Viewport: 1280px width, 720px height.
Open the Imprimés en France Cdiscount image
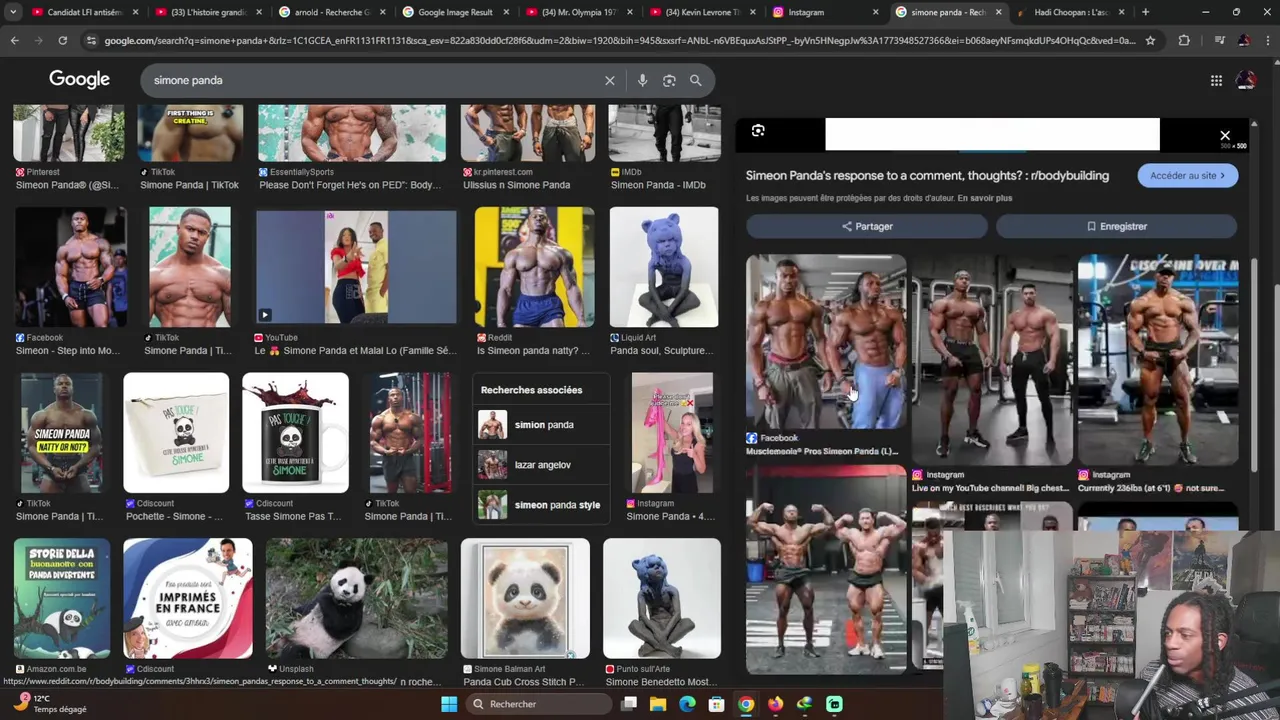[x=188, y=599]
